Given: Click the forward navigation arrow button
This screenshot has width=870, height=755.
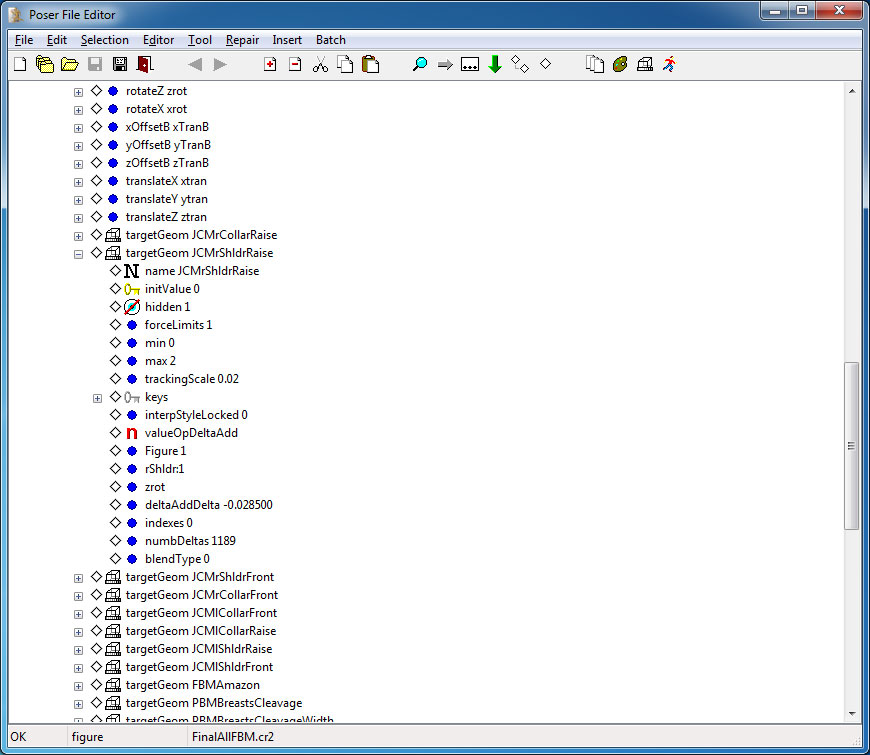Looking at the screenshot, I should coord(219,63).
